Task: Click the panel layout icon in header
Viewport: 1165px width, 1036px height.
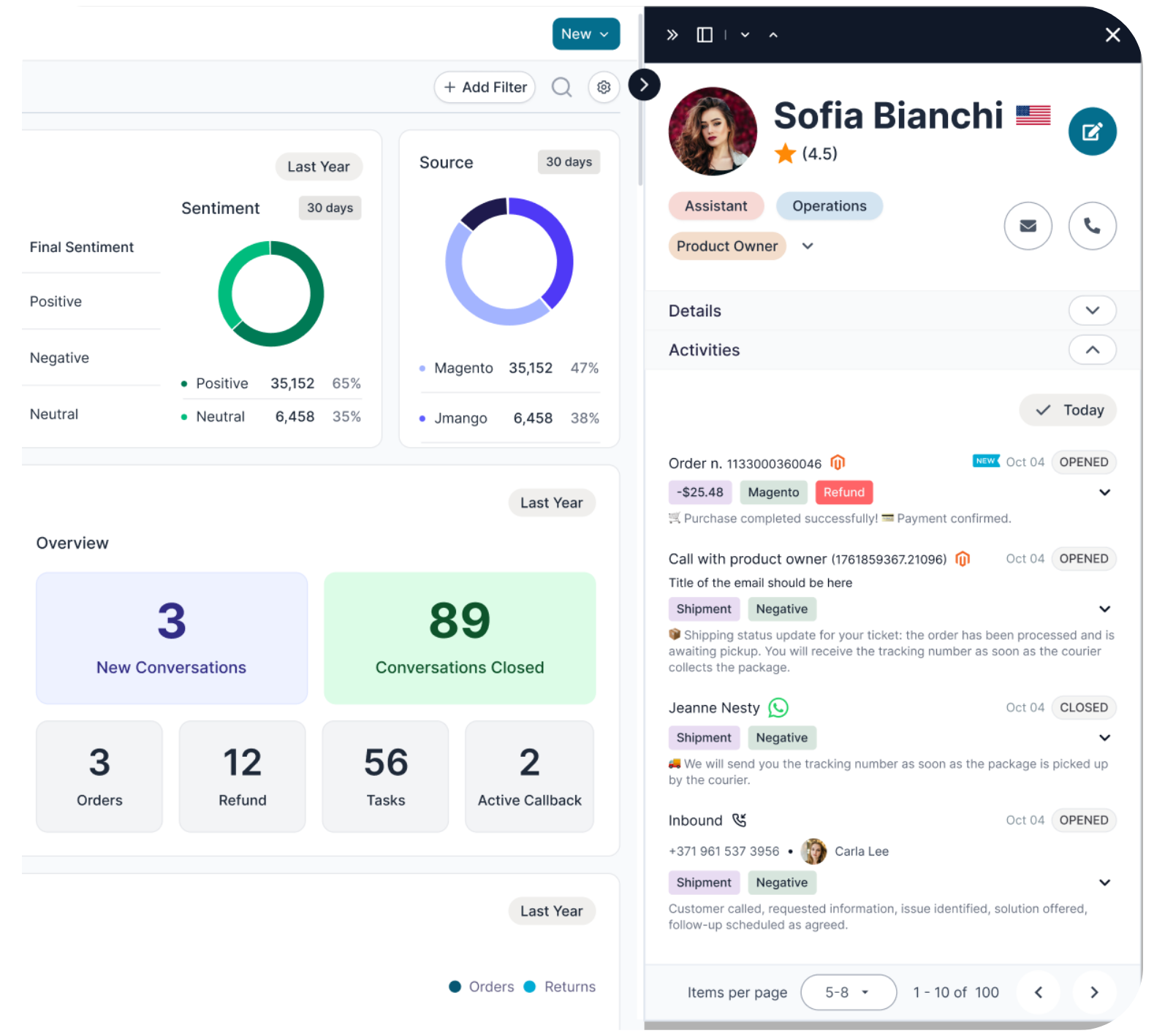Action: coord(705,35)
